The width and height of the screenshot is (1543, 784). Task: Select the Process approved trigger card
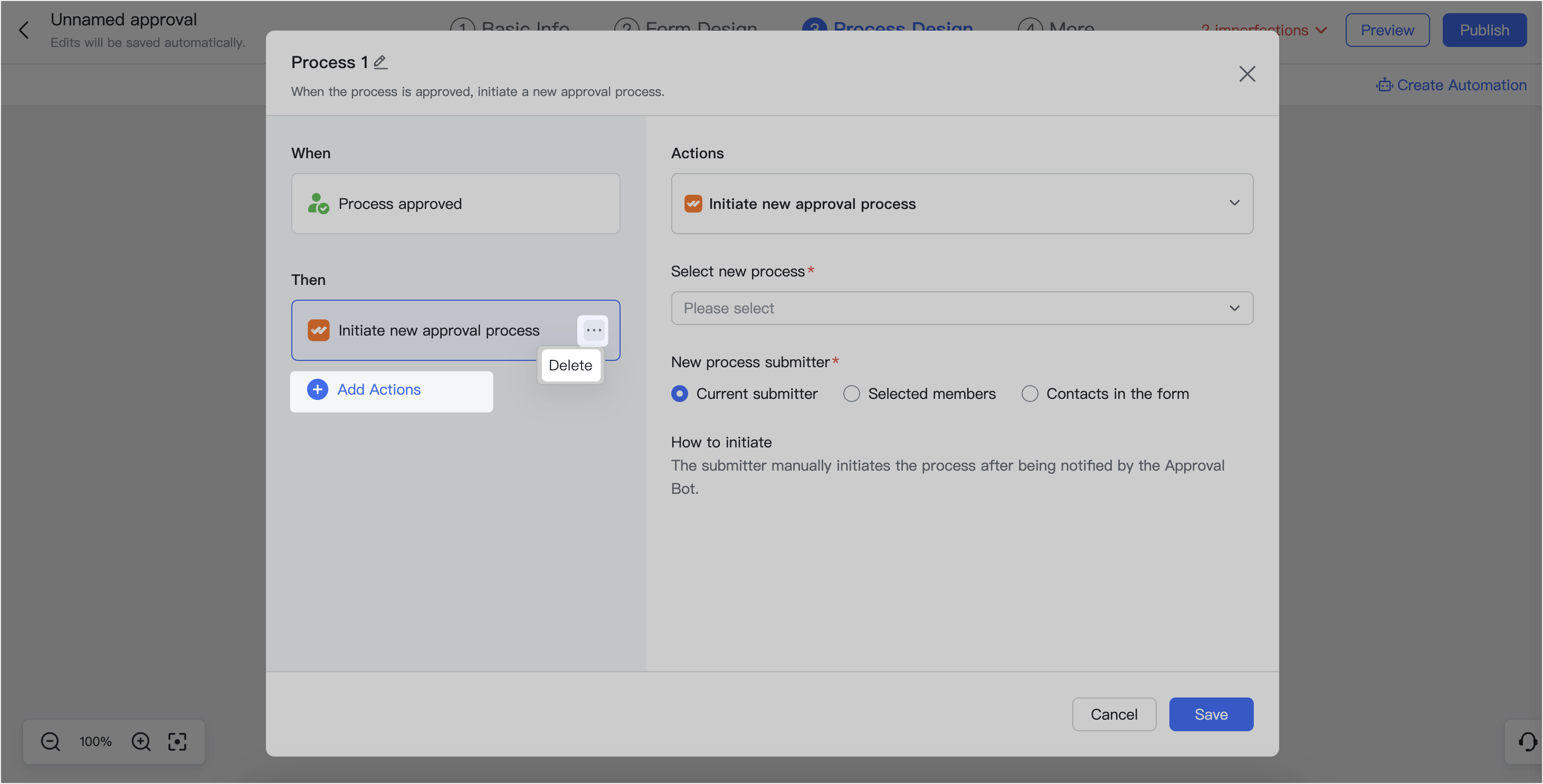pyautogui.click(x=455, y=204)
